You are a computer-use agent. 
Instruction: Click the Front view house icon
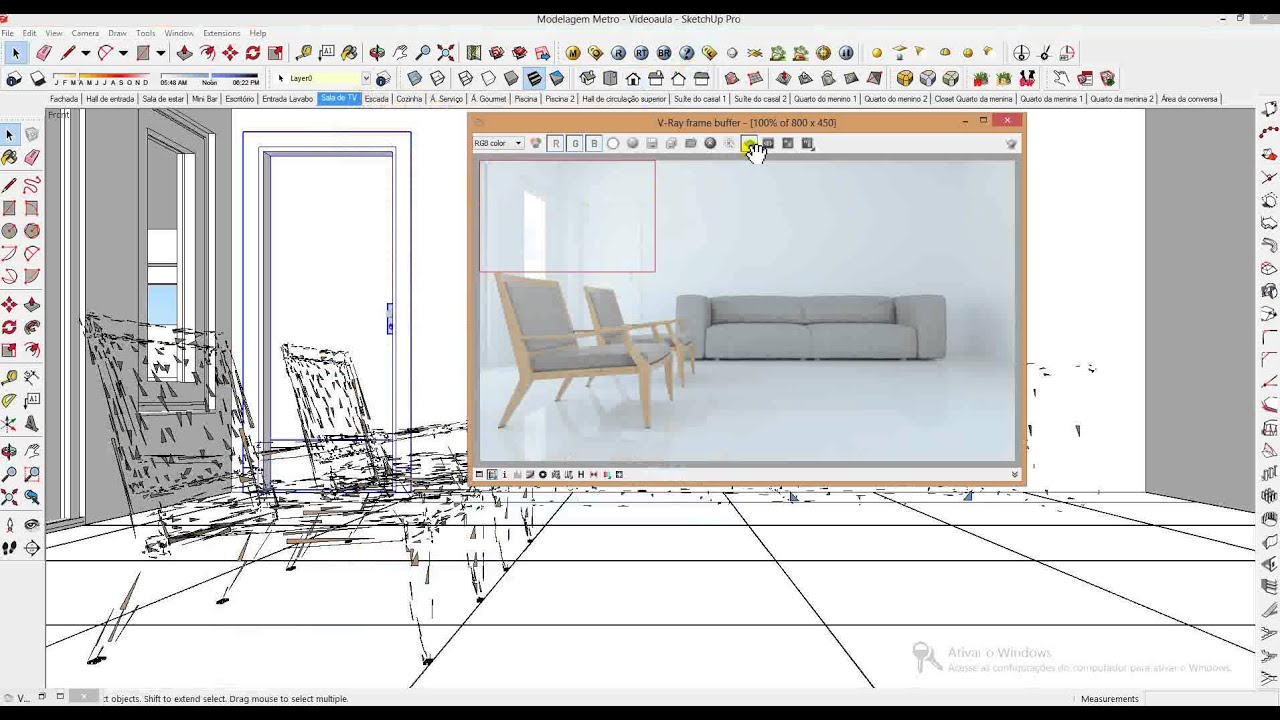click(633, 78)
